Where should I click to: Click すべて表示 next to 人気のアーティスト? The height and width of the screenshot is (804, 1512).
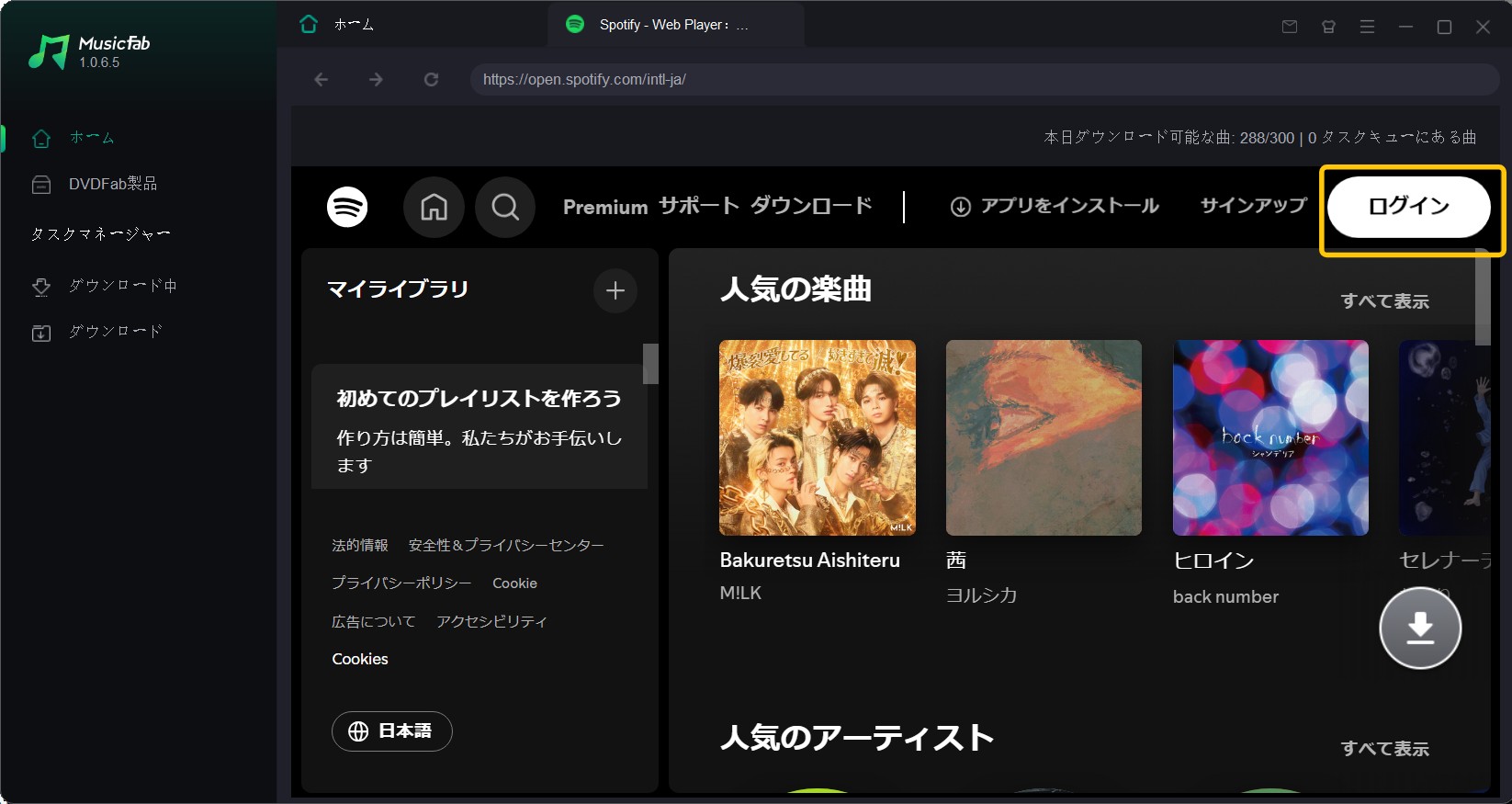click(x=1384, y=749)
